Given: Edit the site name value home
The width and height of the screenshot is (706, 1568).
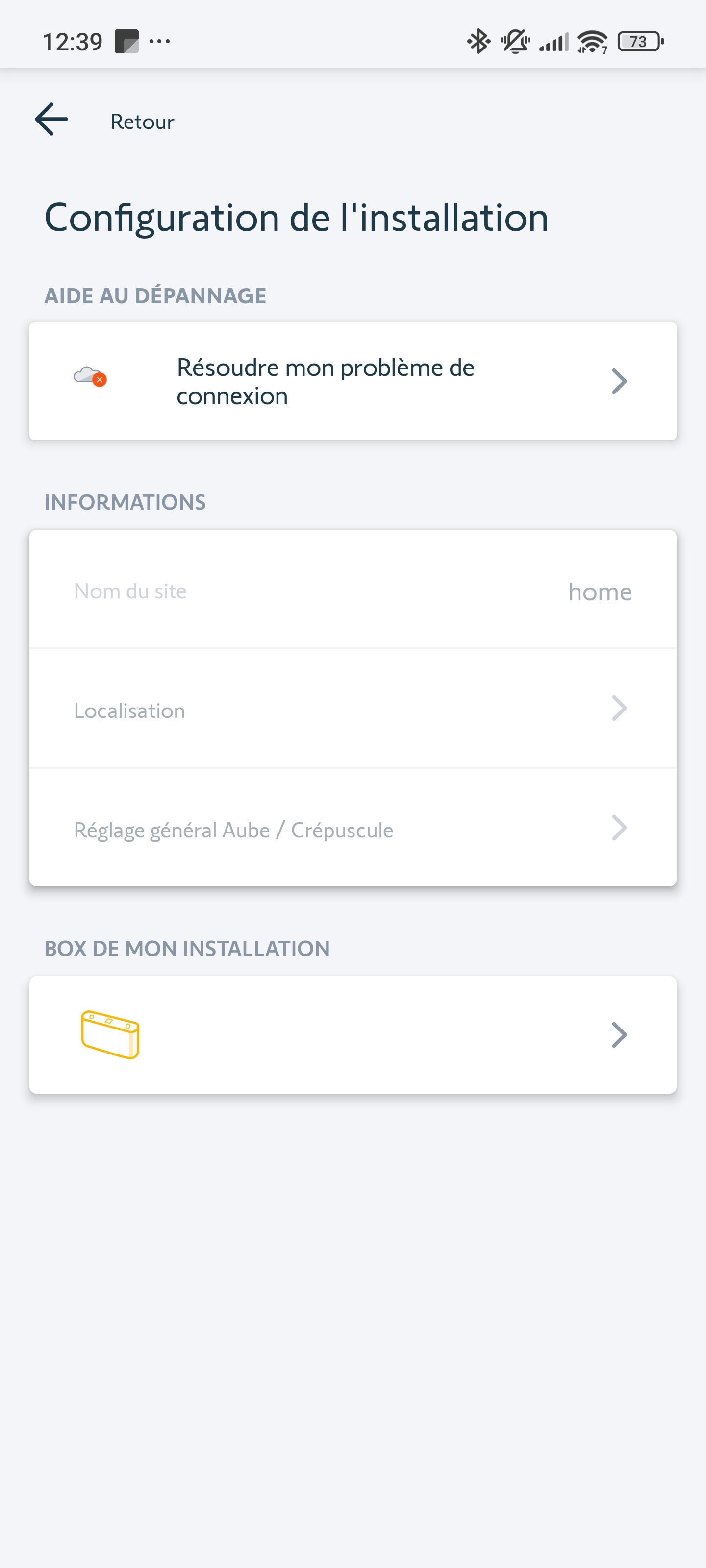Looking at the screenshot, I should pos(600,591).
